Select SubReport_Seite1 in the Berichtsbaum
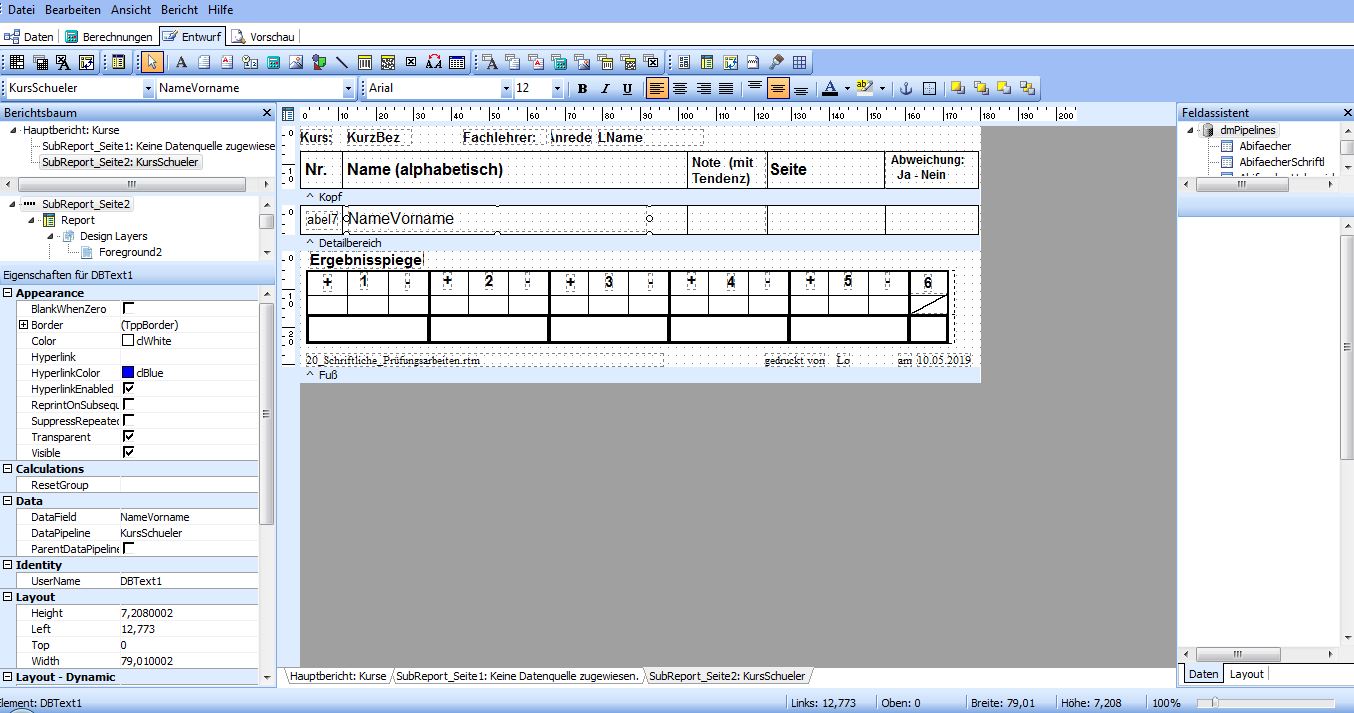The image size is (1354, 713). 158,146
